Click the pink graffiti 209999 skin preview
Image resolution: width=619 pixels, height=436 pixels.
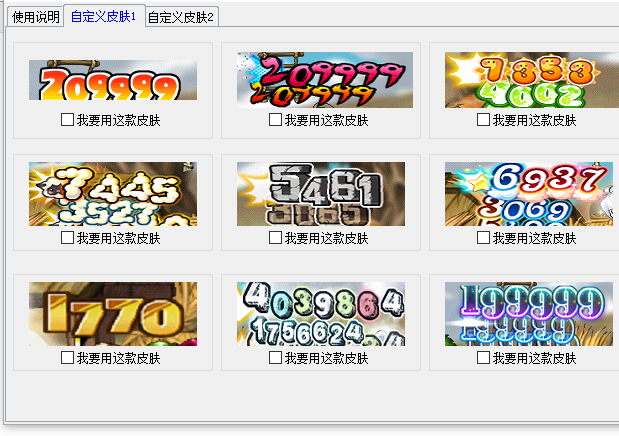(x=325, y=80)
